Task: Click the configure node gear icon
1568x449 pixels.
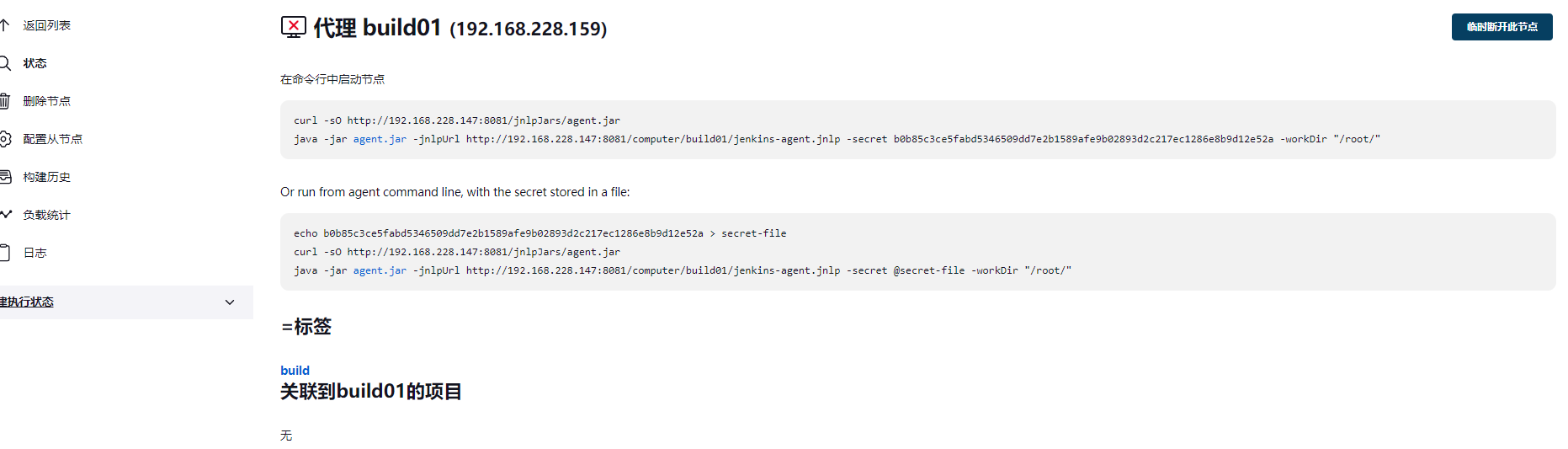Action: [4, 139]
